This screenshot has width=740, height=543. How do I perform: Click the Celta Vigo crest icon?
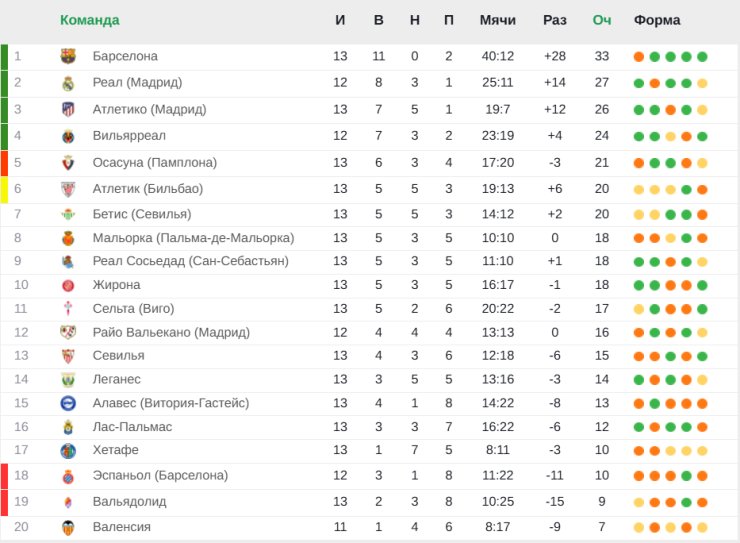pos(68,309)
